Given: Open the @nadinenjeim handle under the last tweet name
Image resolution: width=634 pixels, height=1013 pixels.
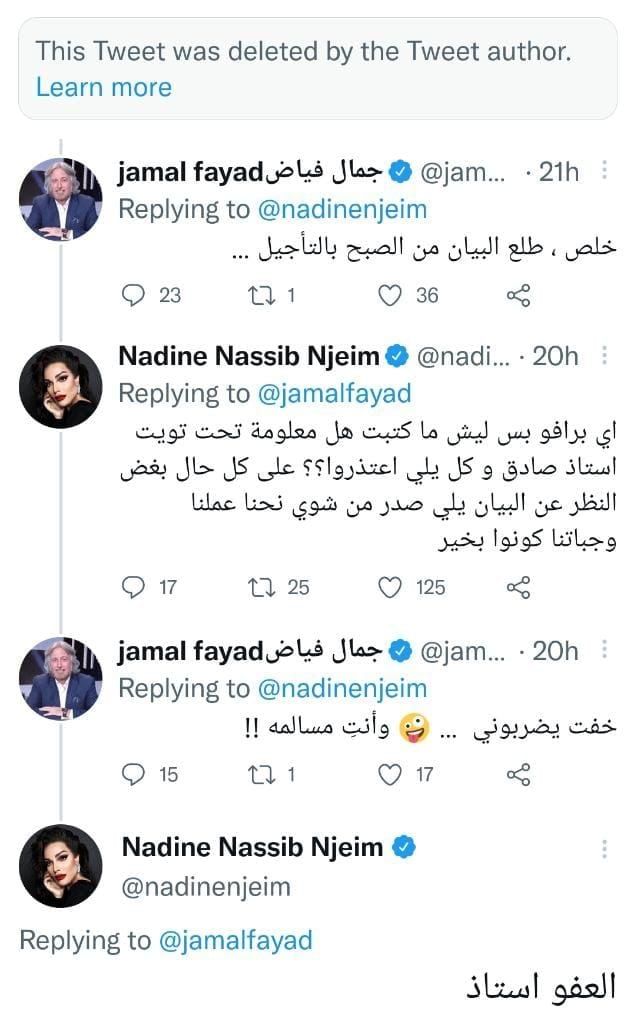Looking at the screenshot, I should point(206,887).
